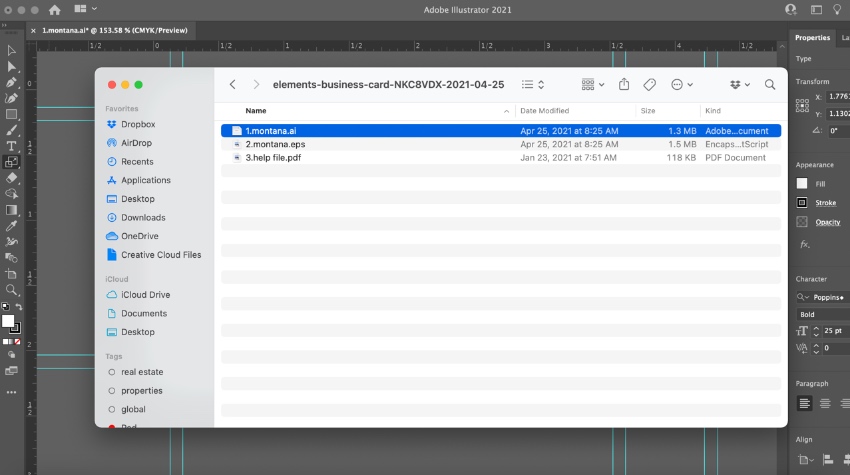Screen dimensions: 850x475
Task: Select the Rectangle tool
Action: 11,114
